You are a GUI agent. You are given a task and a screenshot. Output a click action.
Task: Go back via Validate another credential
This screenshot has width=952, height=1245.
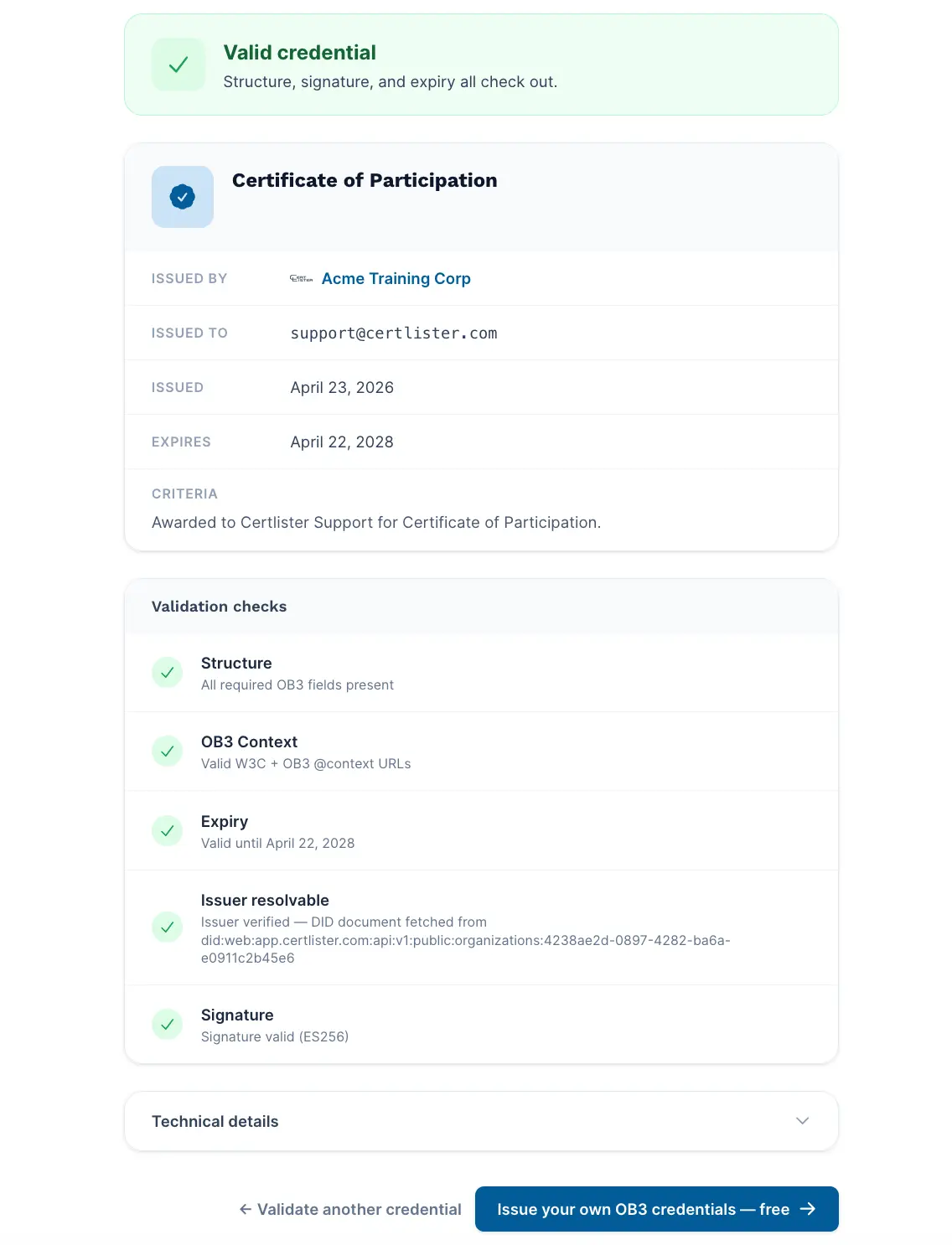click(350, 1209)
